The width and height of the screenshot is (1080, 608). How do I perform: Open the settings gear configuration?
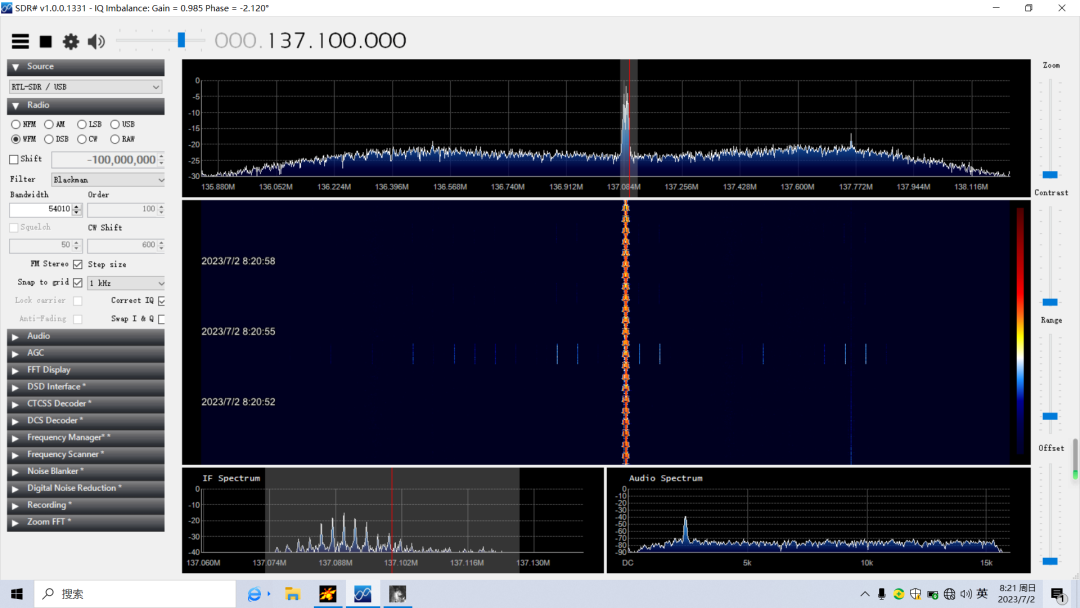click(71, 42)
